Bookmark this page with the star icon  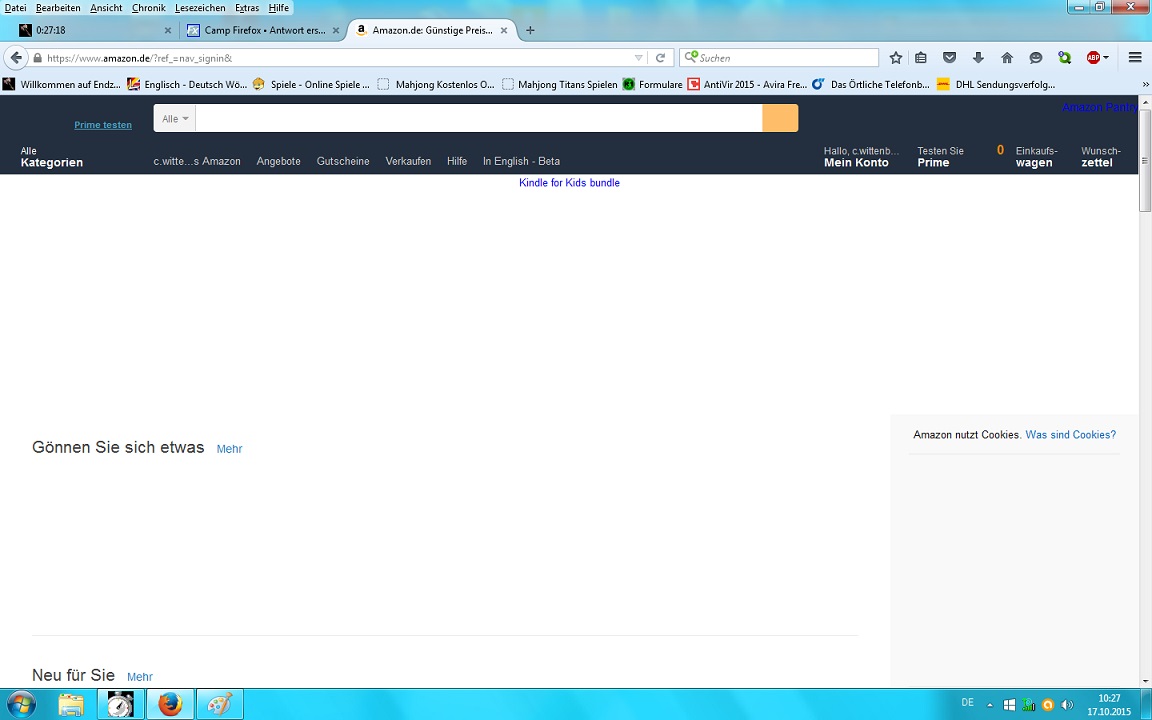896,57
